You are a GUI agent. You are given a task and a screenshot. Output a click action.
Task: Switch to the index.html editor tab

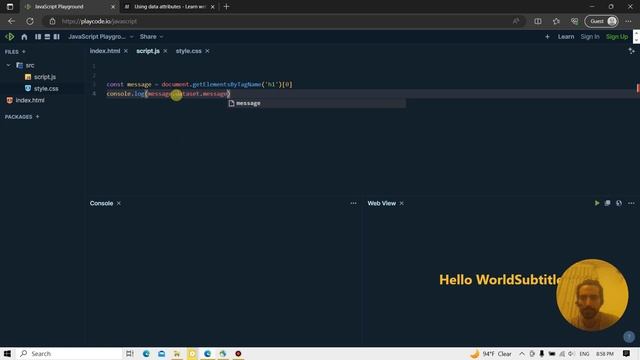[x=105, y=51]
